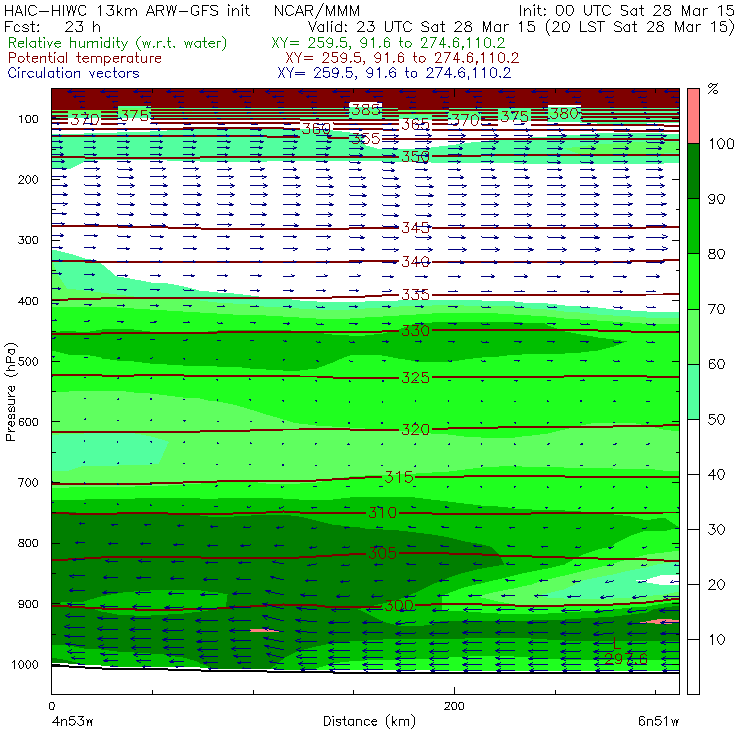
Task: Click the red '300' contour label inside plot
Action: (x=399, y=605)
